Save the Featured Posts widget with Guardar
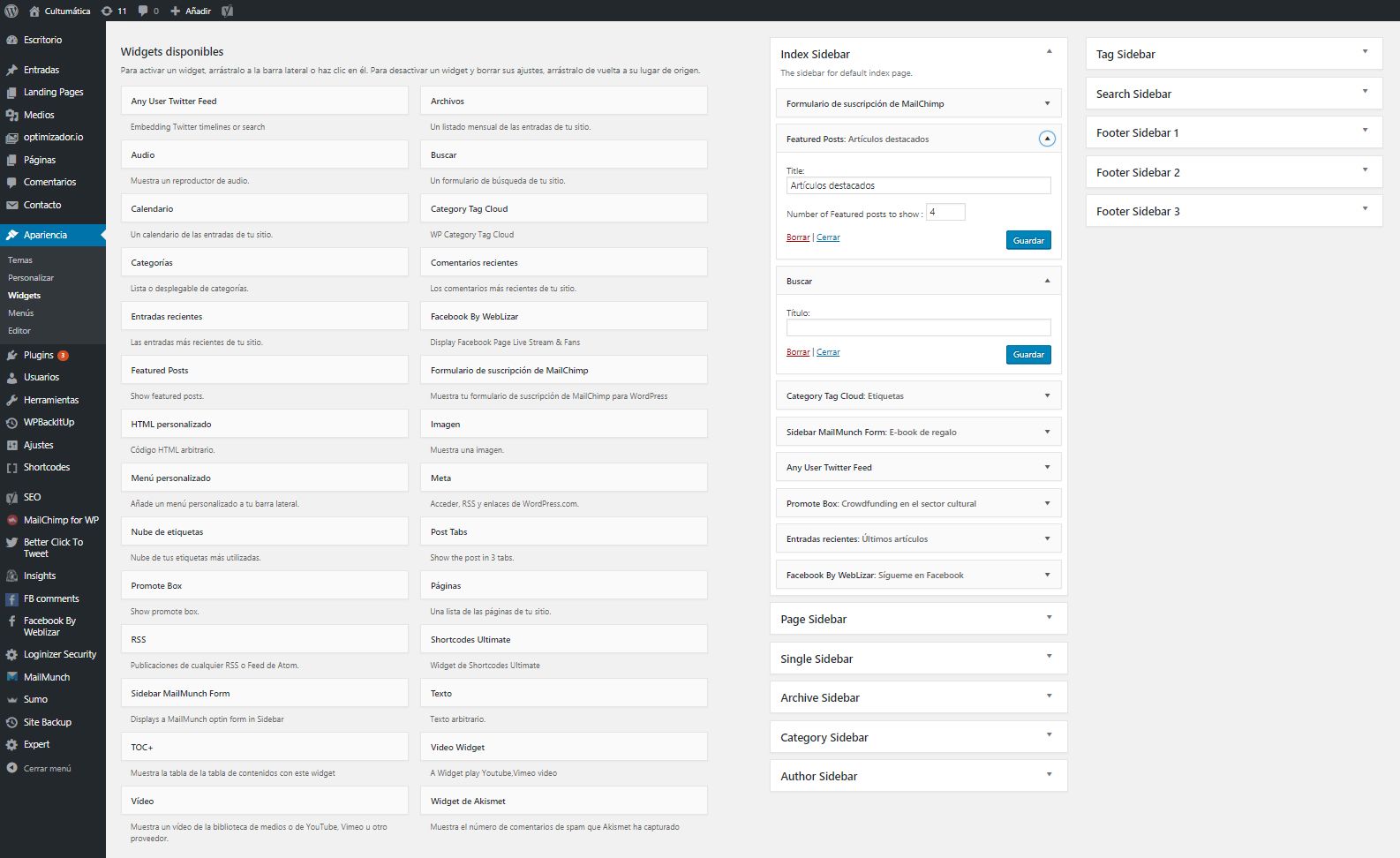The height and width of the screenshot is (858, 1400). point(1028,240)
